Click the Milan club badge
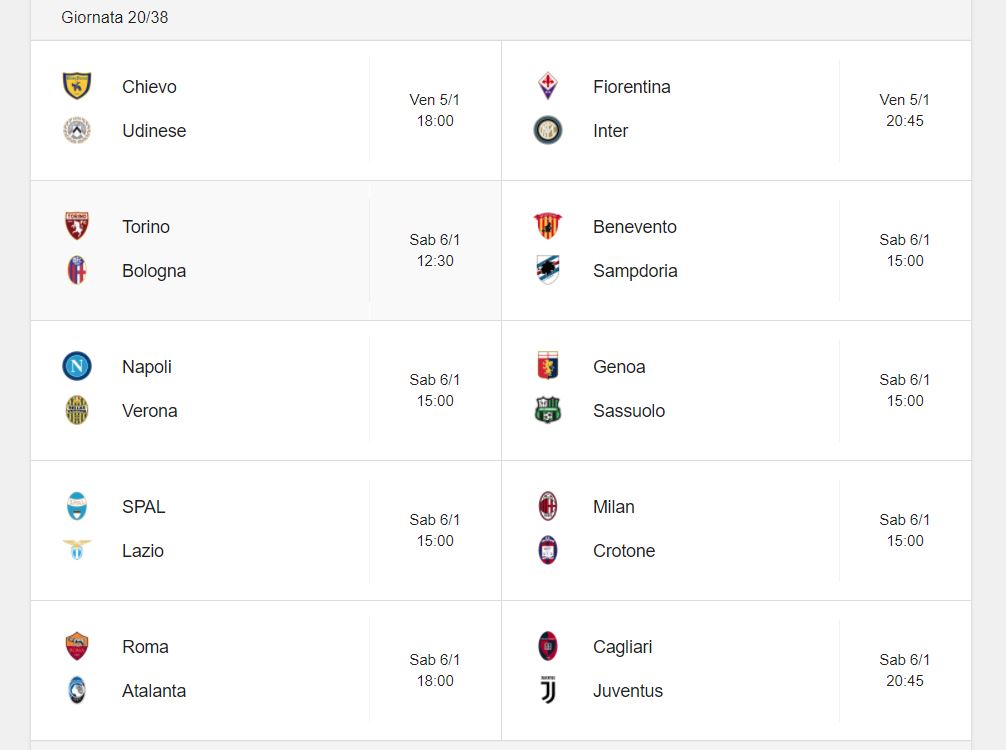 point(548,506)
